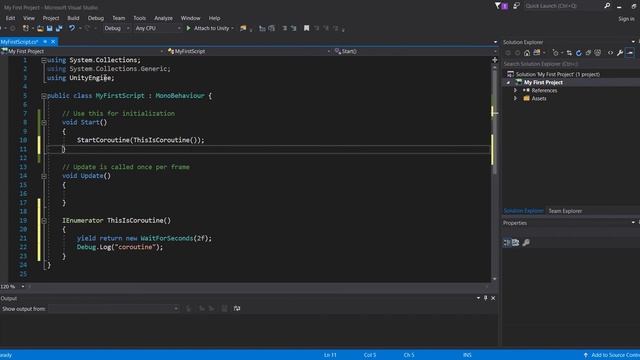The width and height of the screenshot is (640, 360).
Task: Click the Alphabetical sort icon in Properties
Action: point(516,242)
